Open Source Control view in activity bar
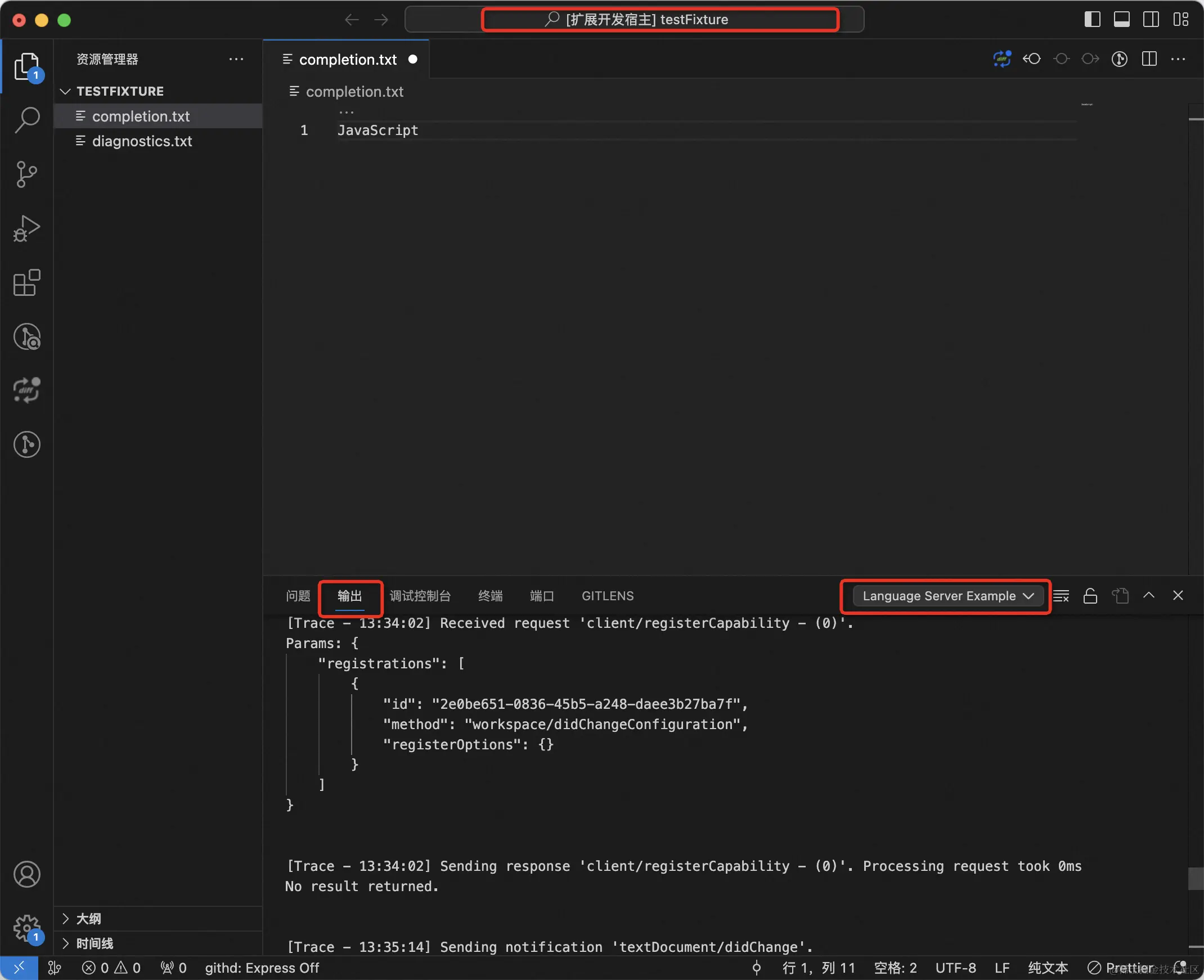Image resolution: width=1204 pixels, height=980 pixels. click(x=26, y=174)
